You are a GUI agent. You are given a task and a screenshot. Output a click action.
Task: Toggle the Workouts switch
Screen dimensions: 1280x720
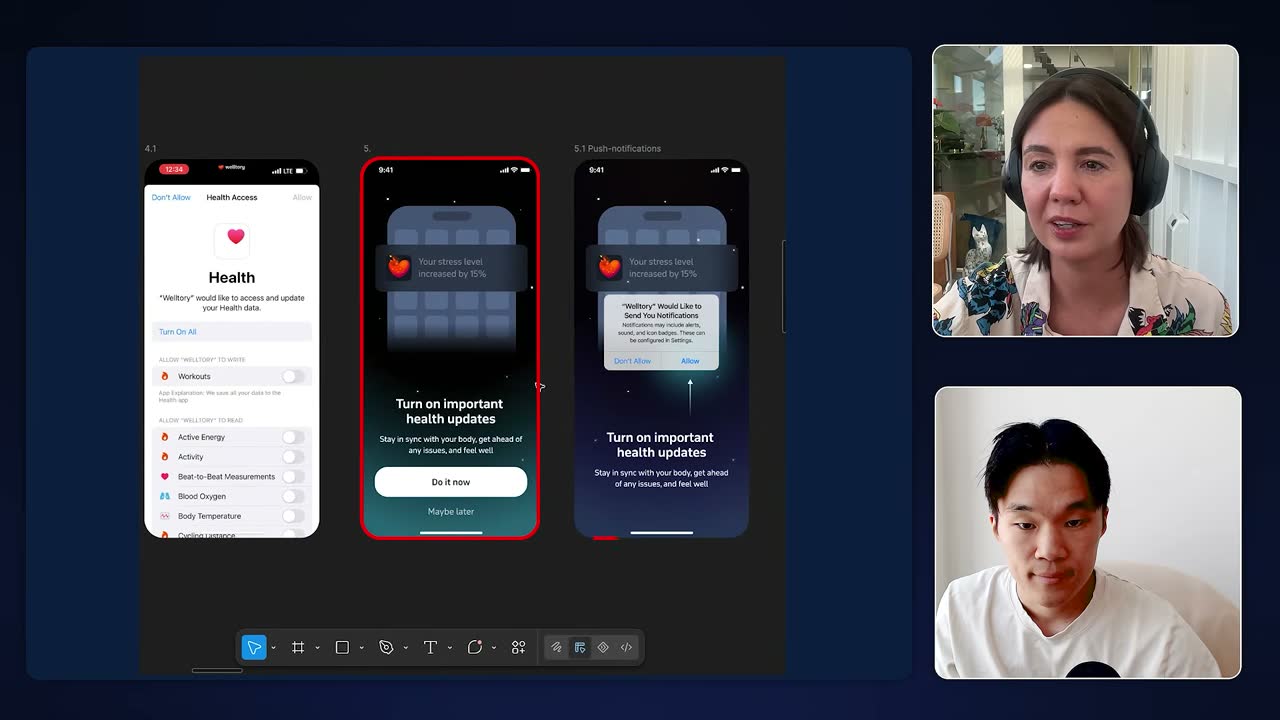293,377
